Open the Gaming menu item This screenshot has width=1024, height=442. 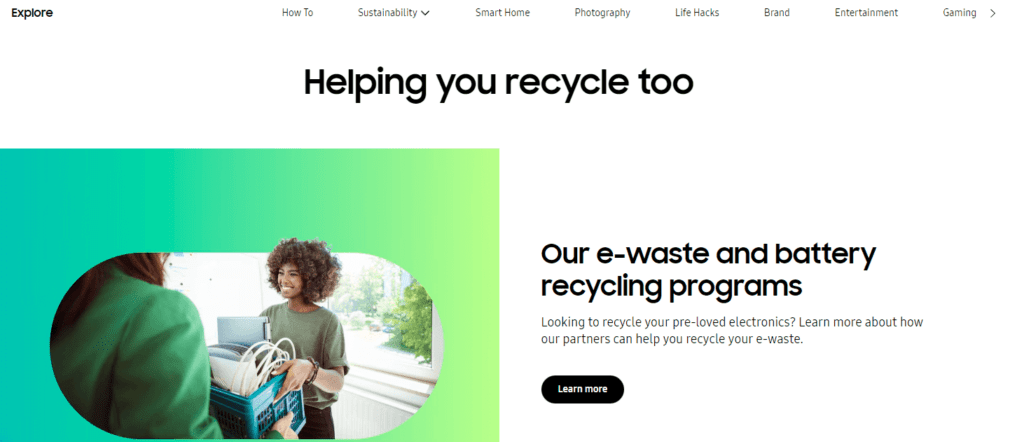(959, 12)
